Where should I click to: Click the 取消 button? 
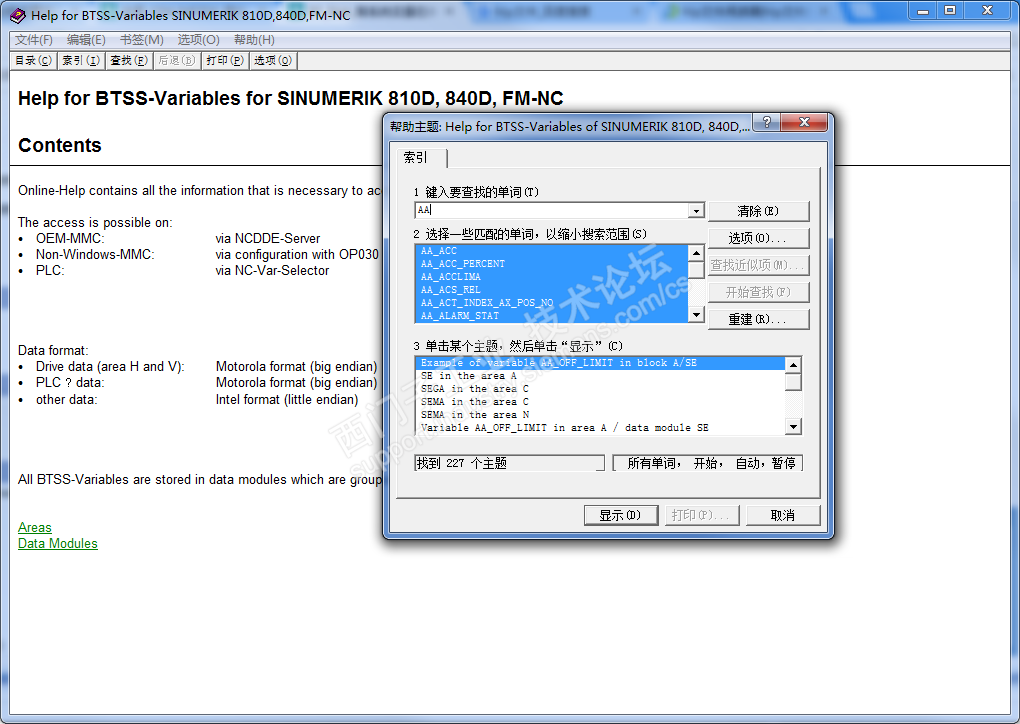[783, 515]
